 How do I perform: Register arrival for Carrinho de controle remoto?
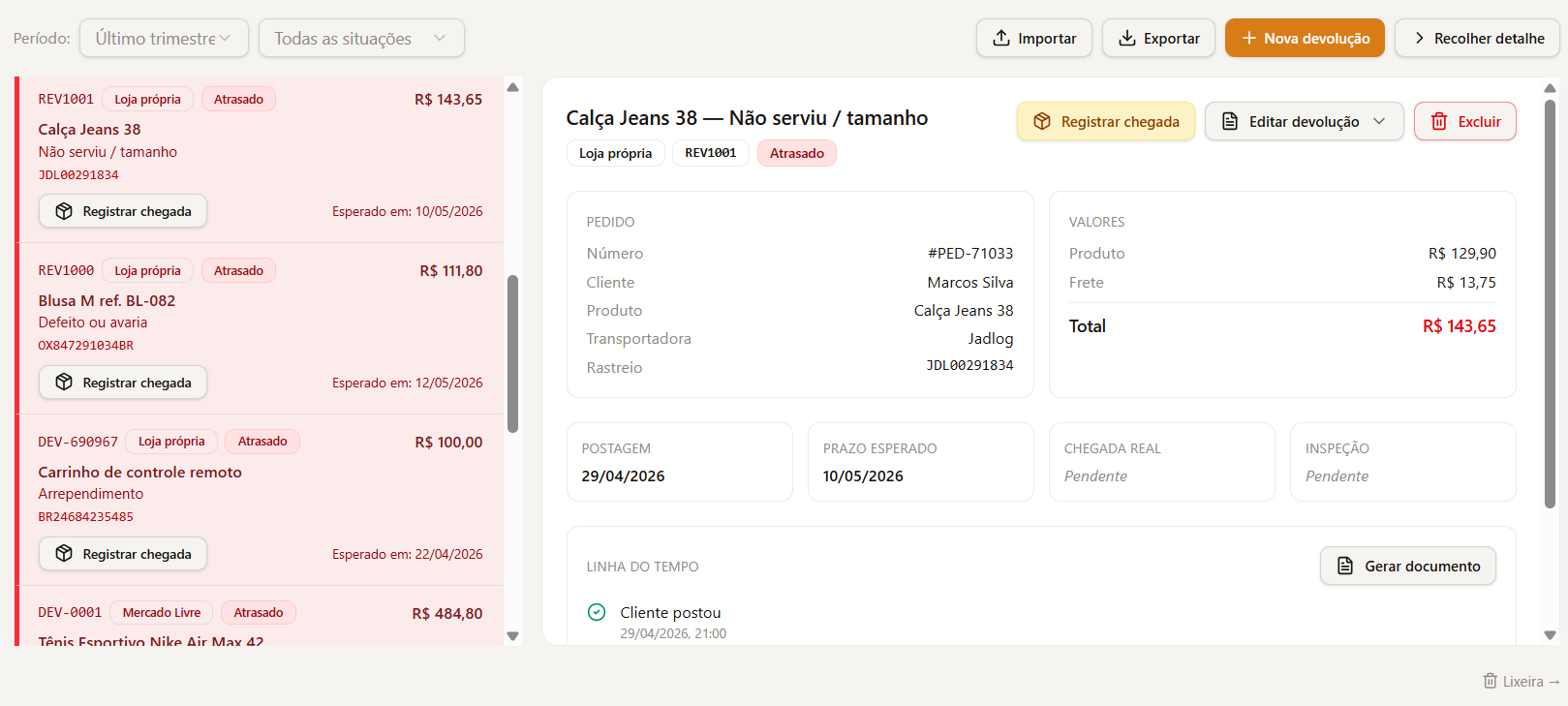pyautogui.click(x=123, y=554)
